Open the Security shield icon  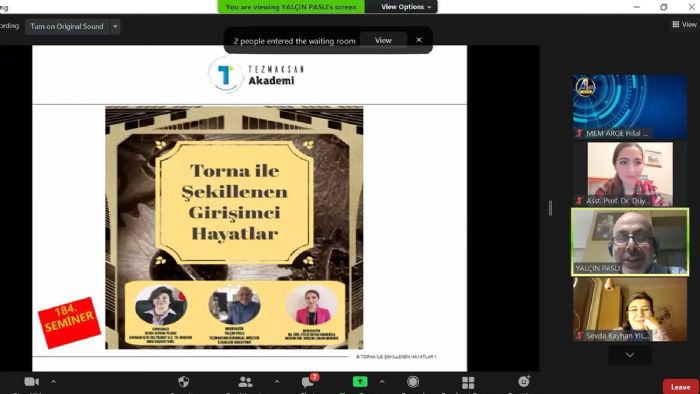tap(183, 382)
